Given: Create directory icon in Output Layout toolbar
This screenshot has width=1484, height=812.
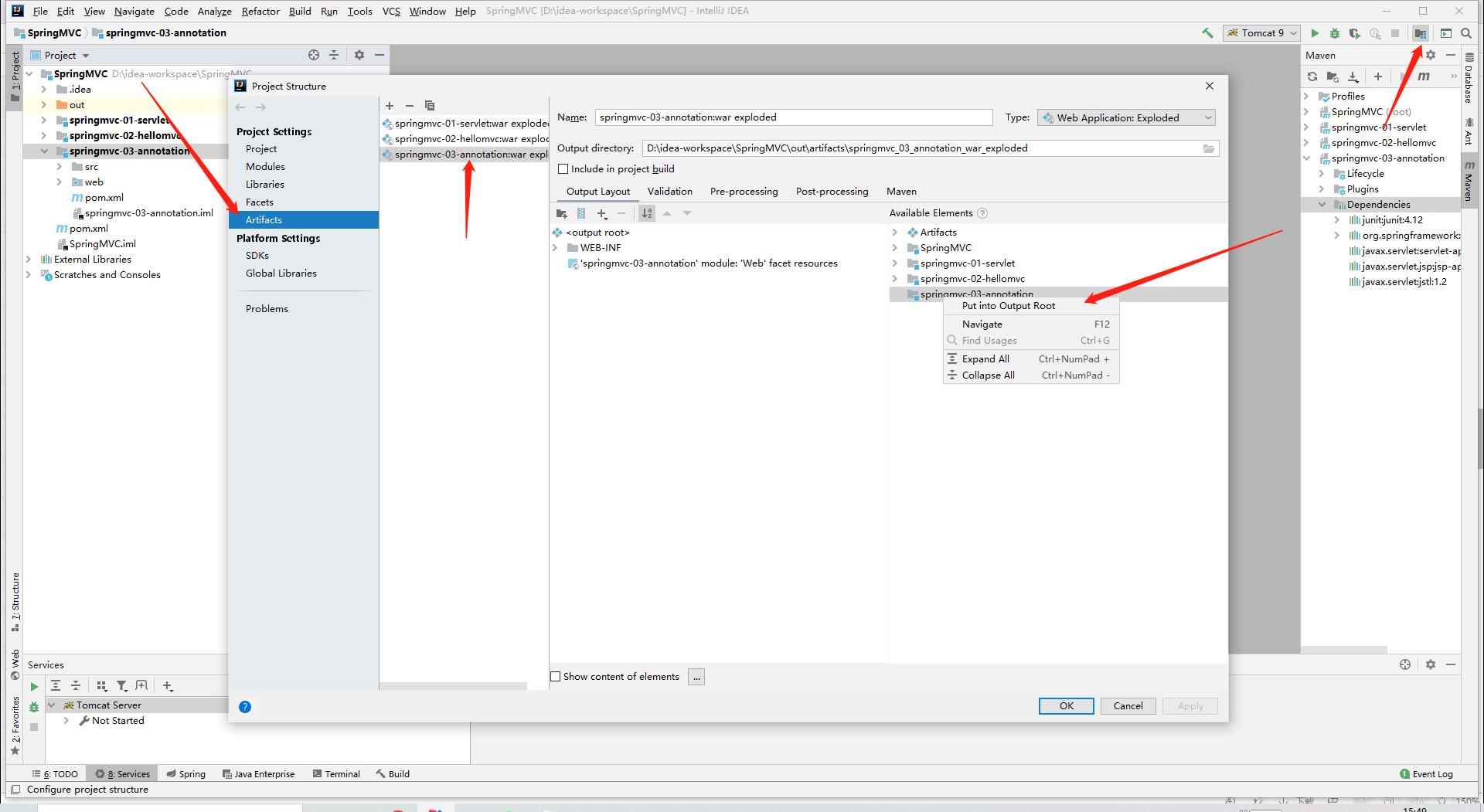Looking at the screenshot, I should (562, 213).
